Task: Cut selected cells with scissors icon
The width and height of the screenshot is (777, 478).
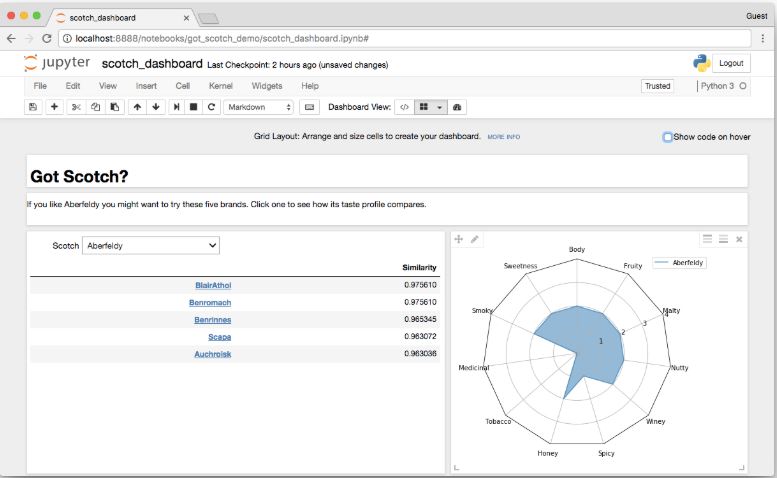Action: (76, 107)
